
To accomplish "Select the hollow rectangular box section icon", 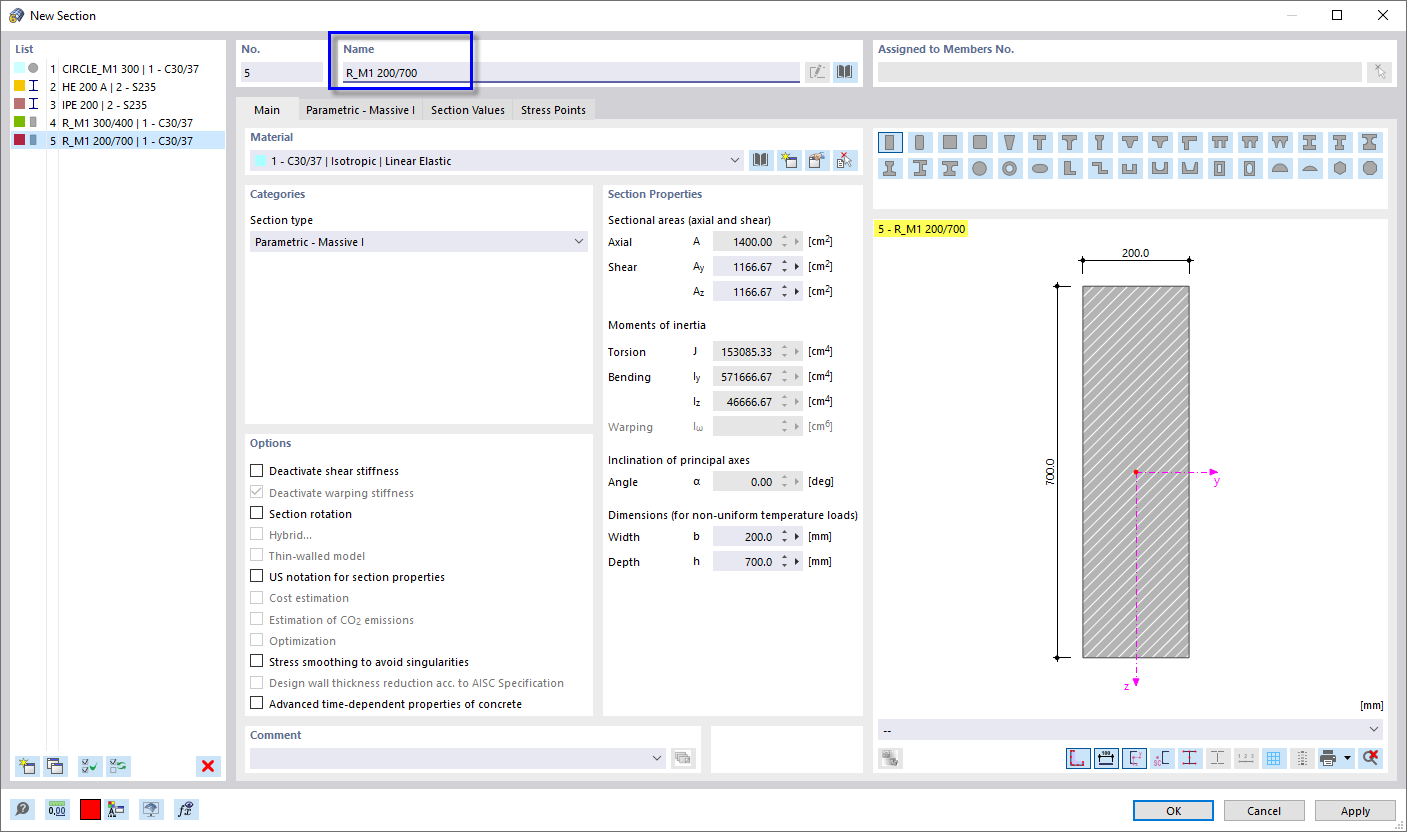I will tap(1220, 168).
